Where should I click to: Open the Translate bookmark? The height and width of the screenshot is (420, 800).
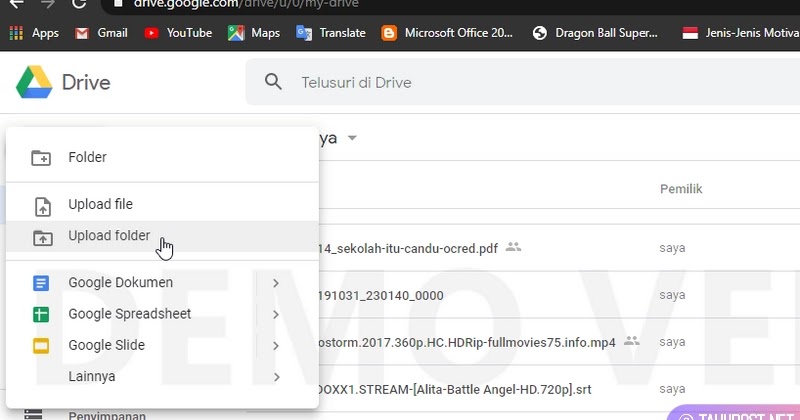[x=331, y=33]
